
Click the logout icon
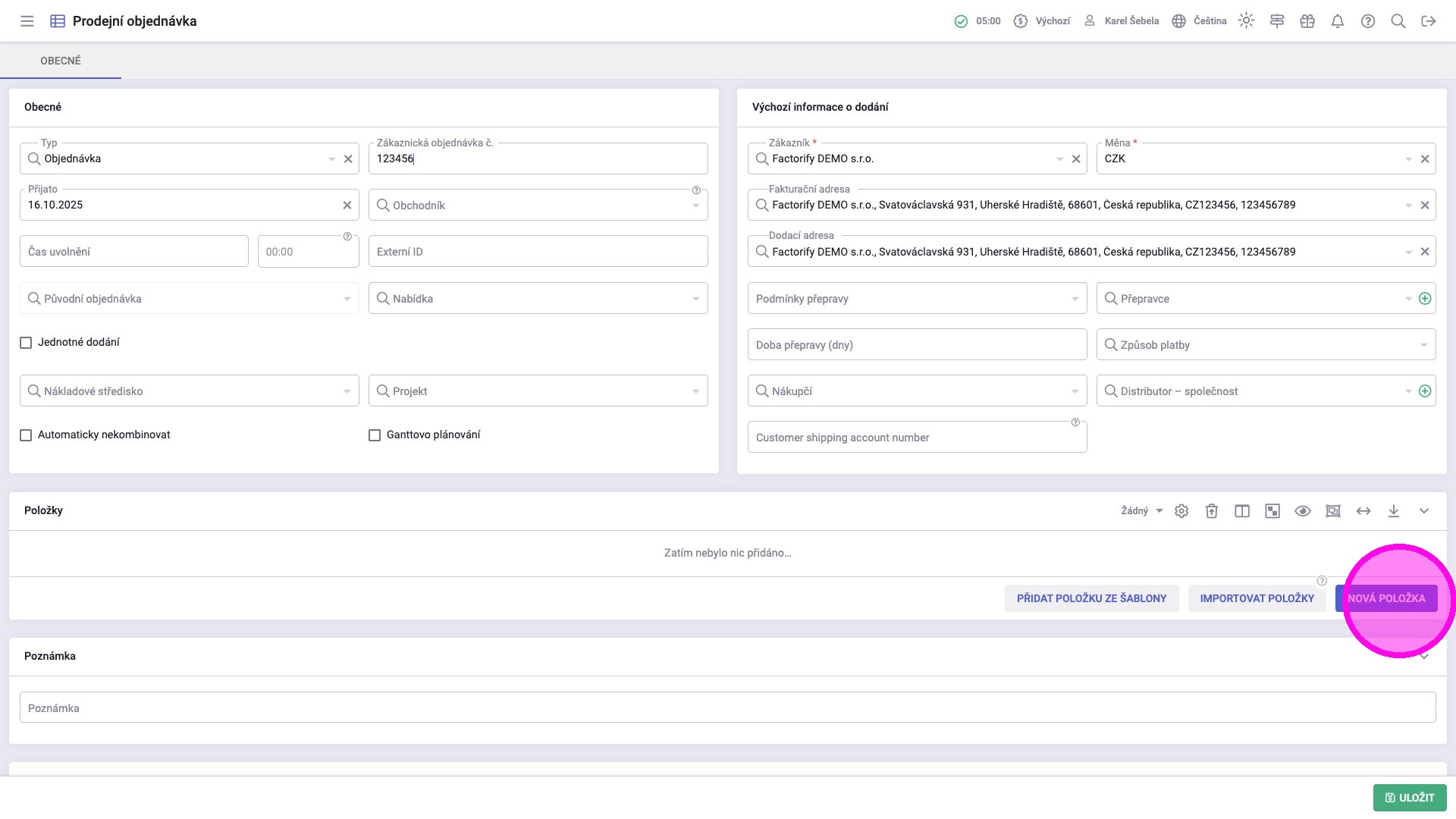coord(1429,21)
